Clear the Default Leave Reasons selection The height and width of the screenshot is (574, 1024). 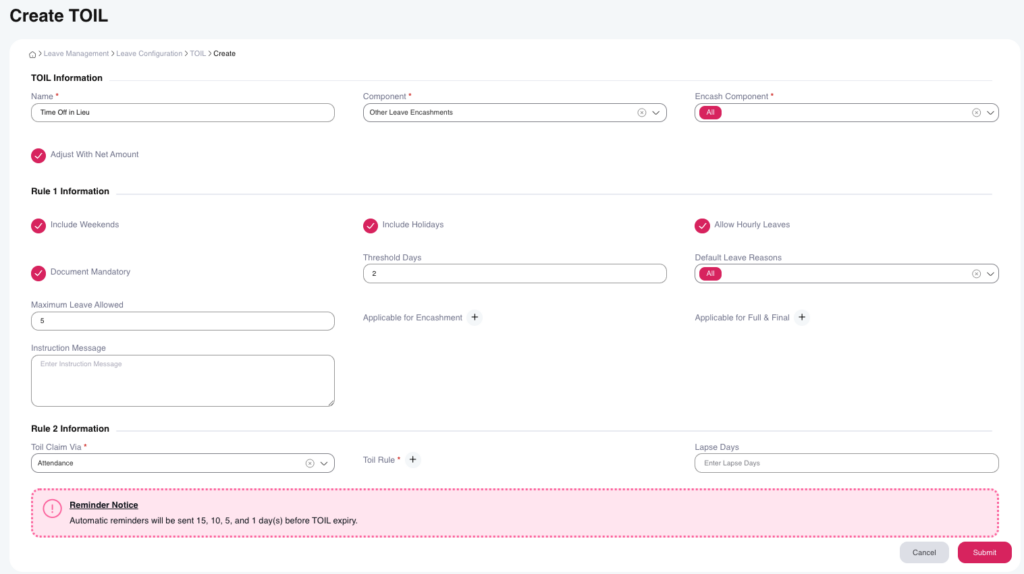coord(976,274)
